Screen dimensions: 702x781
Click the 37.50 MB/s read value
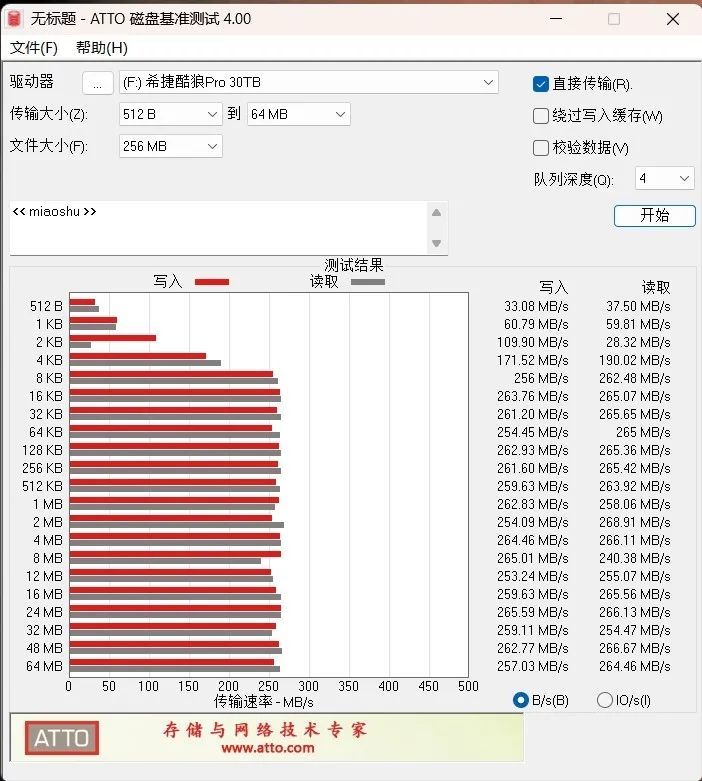(x=638, y=306)
